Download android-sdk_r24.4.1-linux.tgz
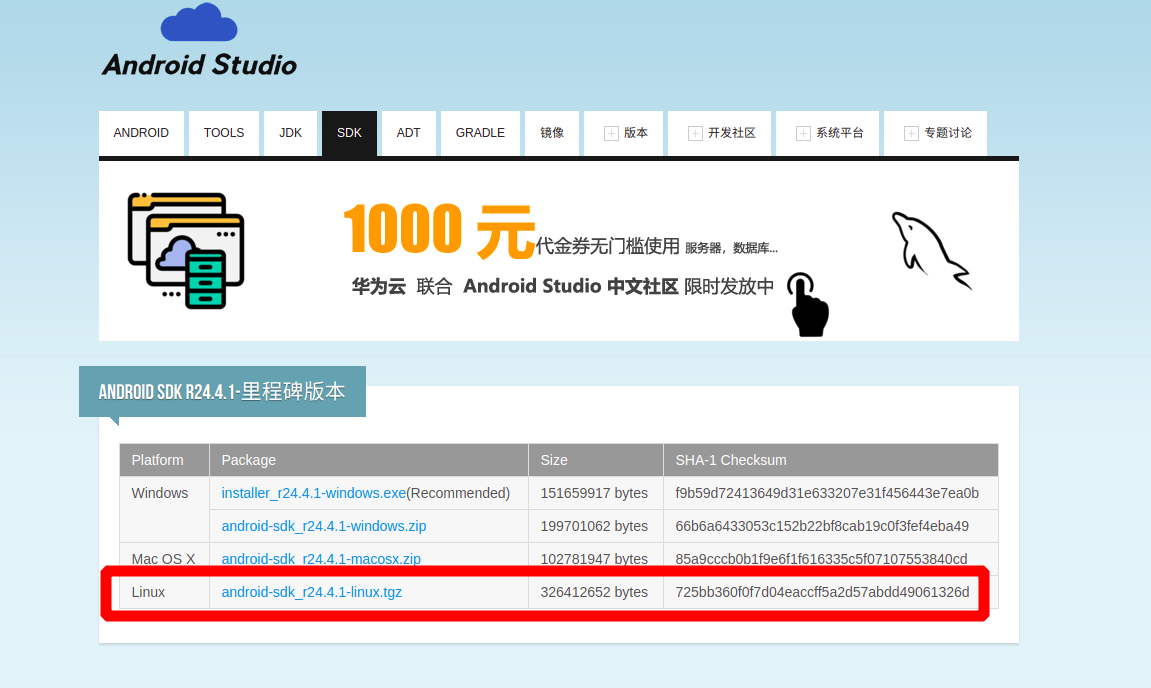1151x688 pixels. click(312, 593)
